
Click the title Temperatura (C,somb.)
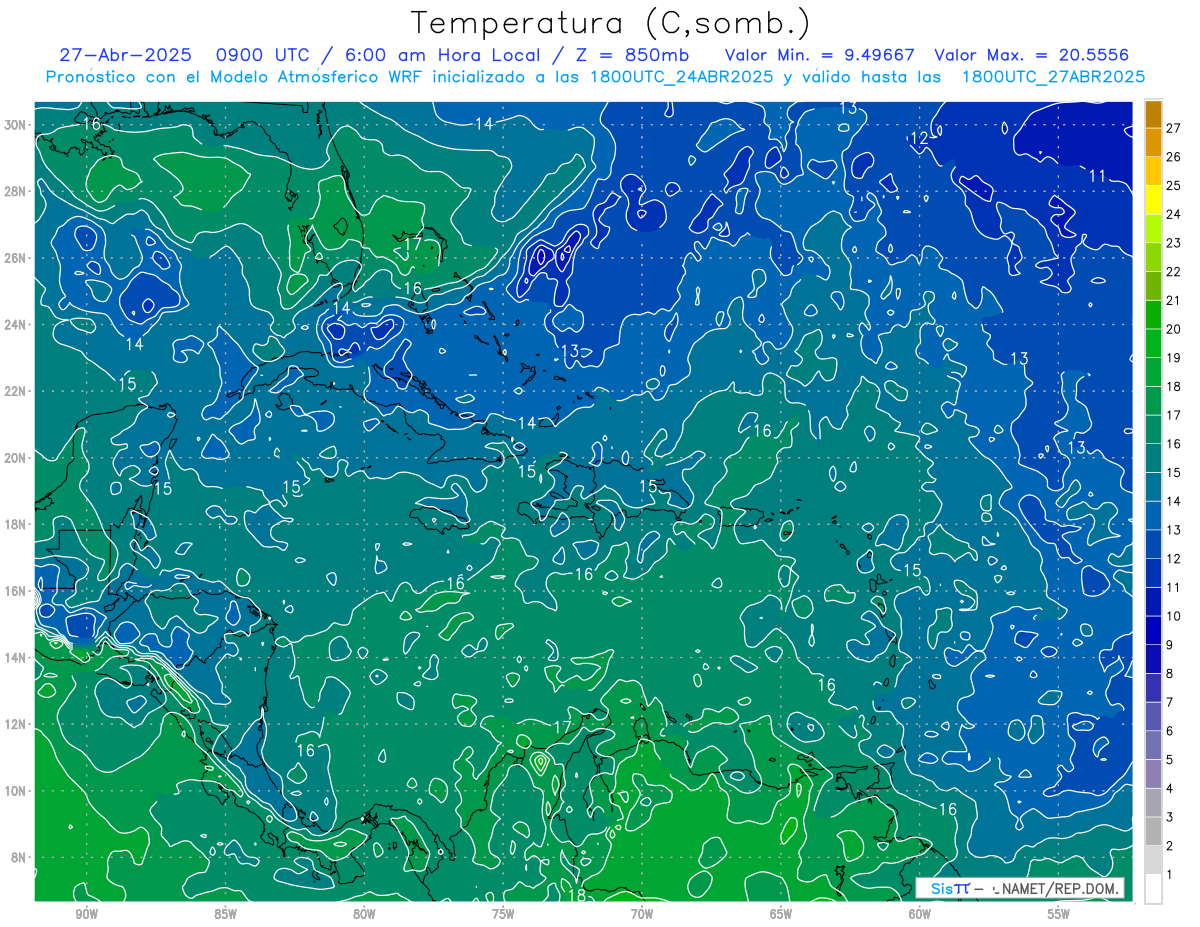(x=611, y=23)
